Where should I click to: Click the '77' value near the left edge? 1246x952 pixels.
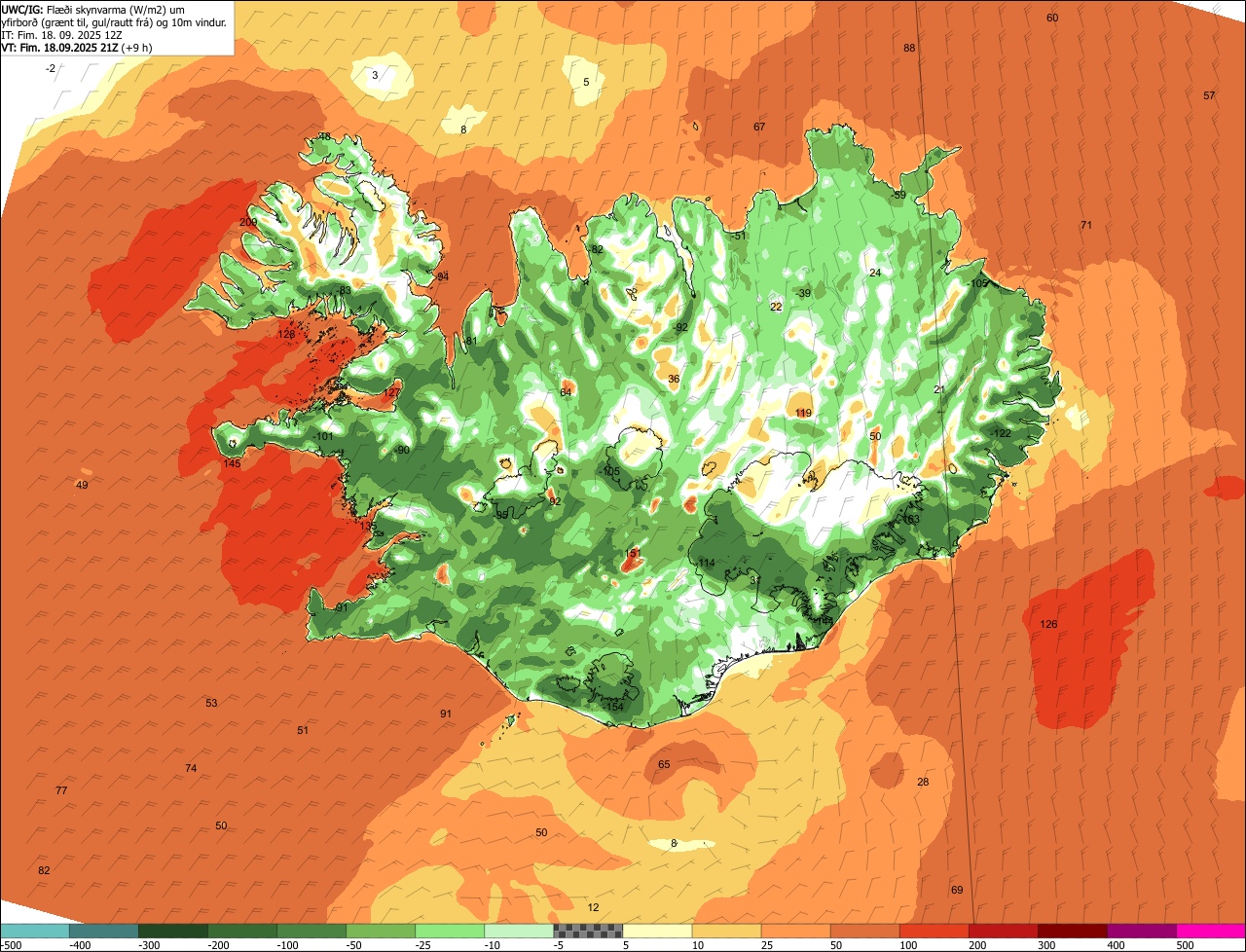61,791
